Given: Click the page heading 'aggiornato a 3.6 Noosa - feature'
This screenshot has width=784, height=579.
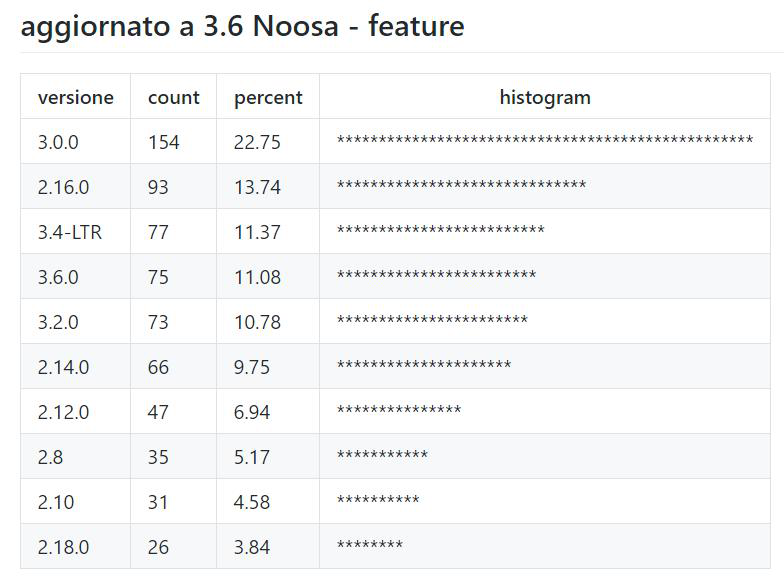Looking at the screenshot, I should [x=242, y=26].
